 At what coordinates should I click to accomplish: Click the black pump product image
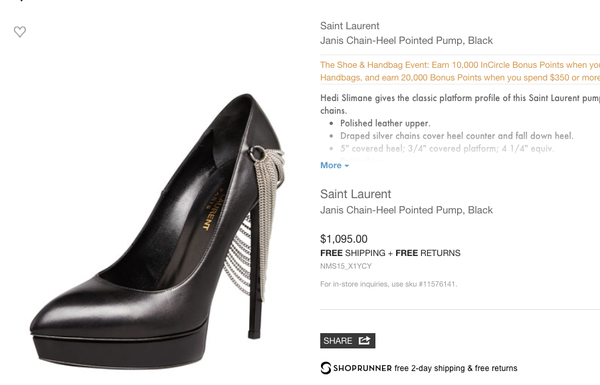[158, 232]
